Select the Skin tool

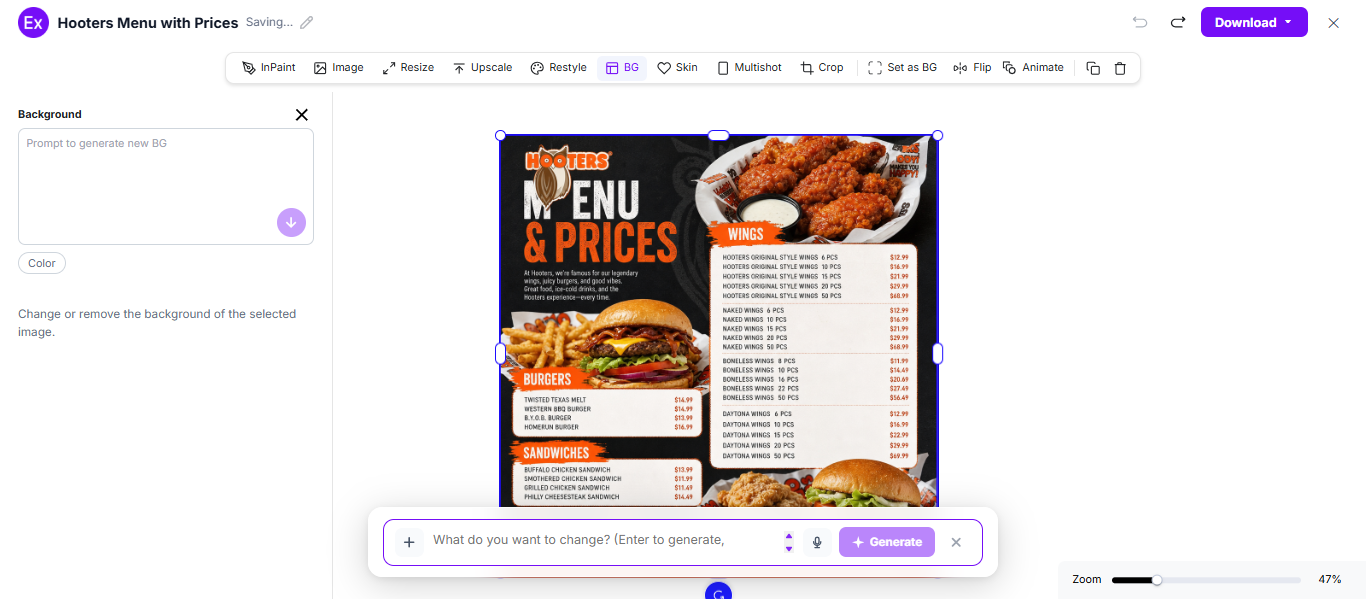pos(677,68)
